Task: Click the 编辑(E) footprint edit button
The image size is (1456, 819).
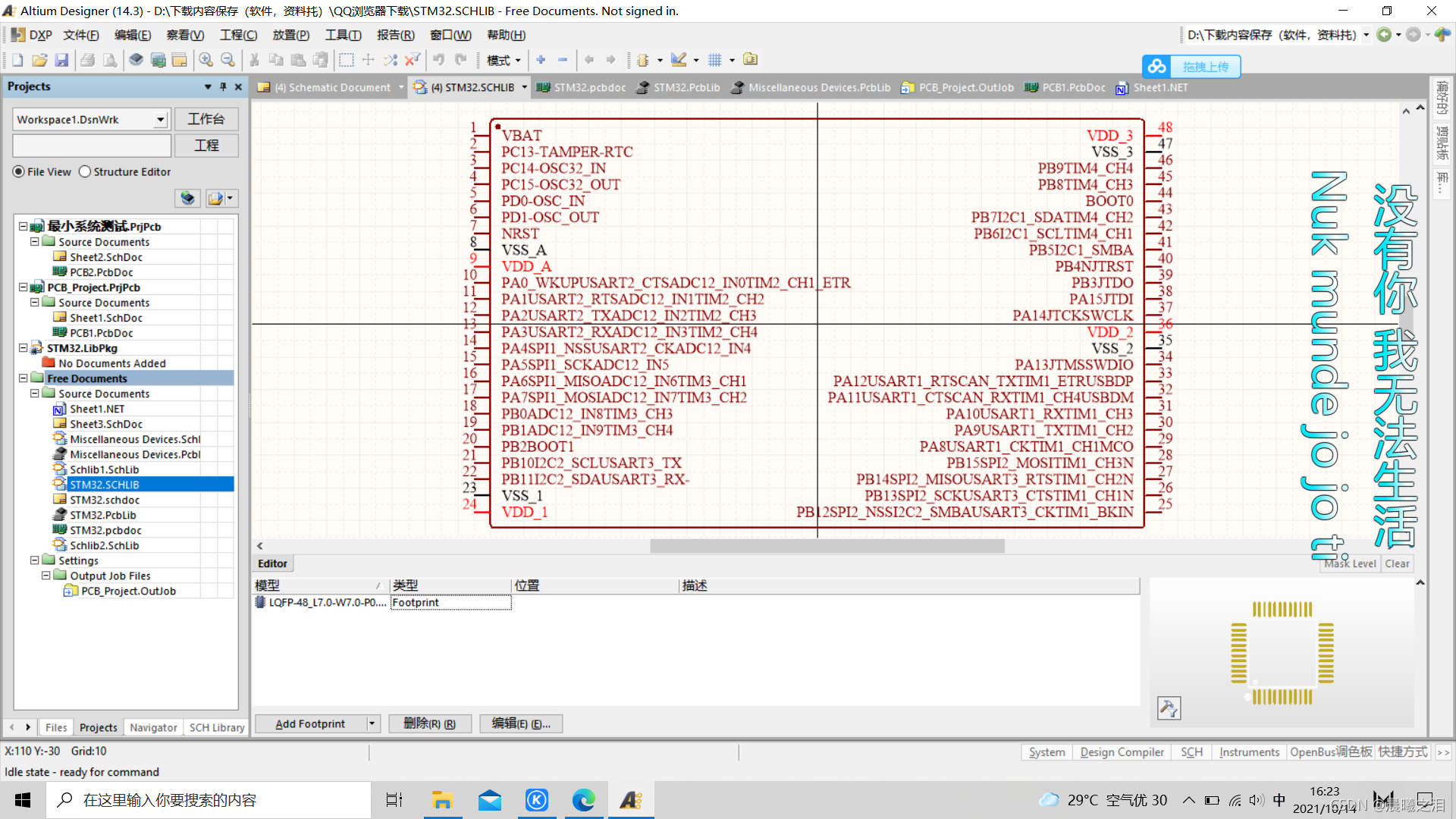Action: [521, 723]
